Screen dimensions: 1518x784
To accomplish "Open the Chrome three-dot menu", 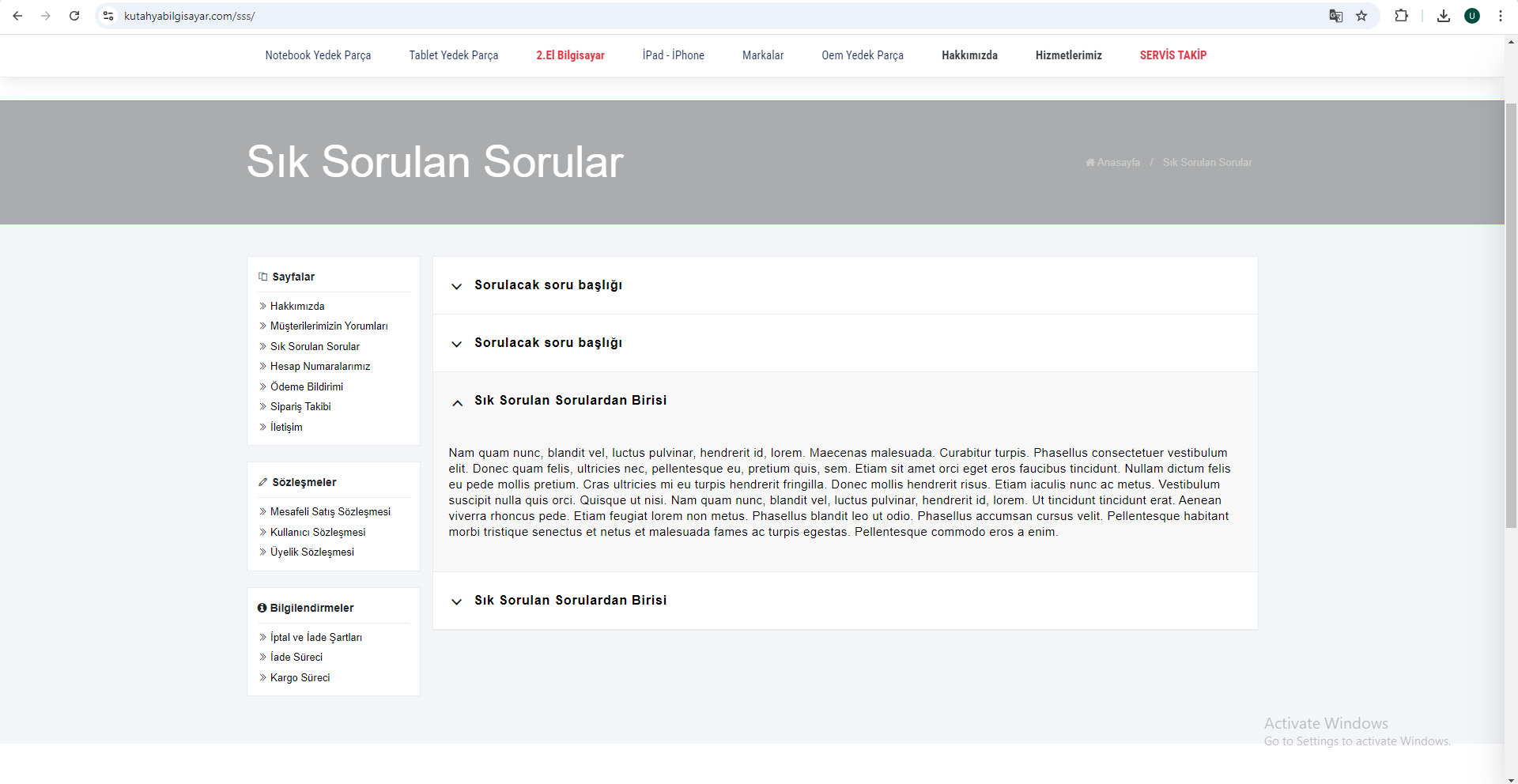I will coord(1500,16).
